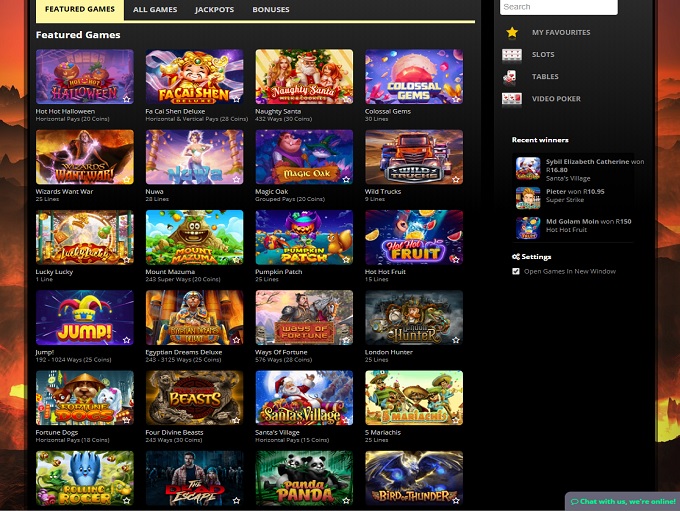The image size is (680, 511).
Task: Go to the Bonuses tab
Action: click(271, 10)
